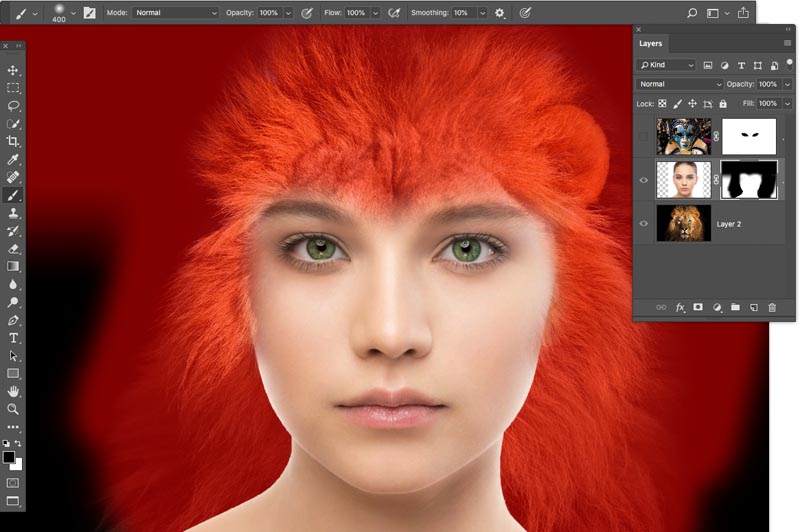Open the Layers panel options menu

tap(787, 44)
